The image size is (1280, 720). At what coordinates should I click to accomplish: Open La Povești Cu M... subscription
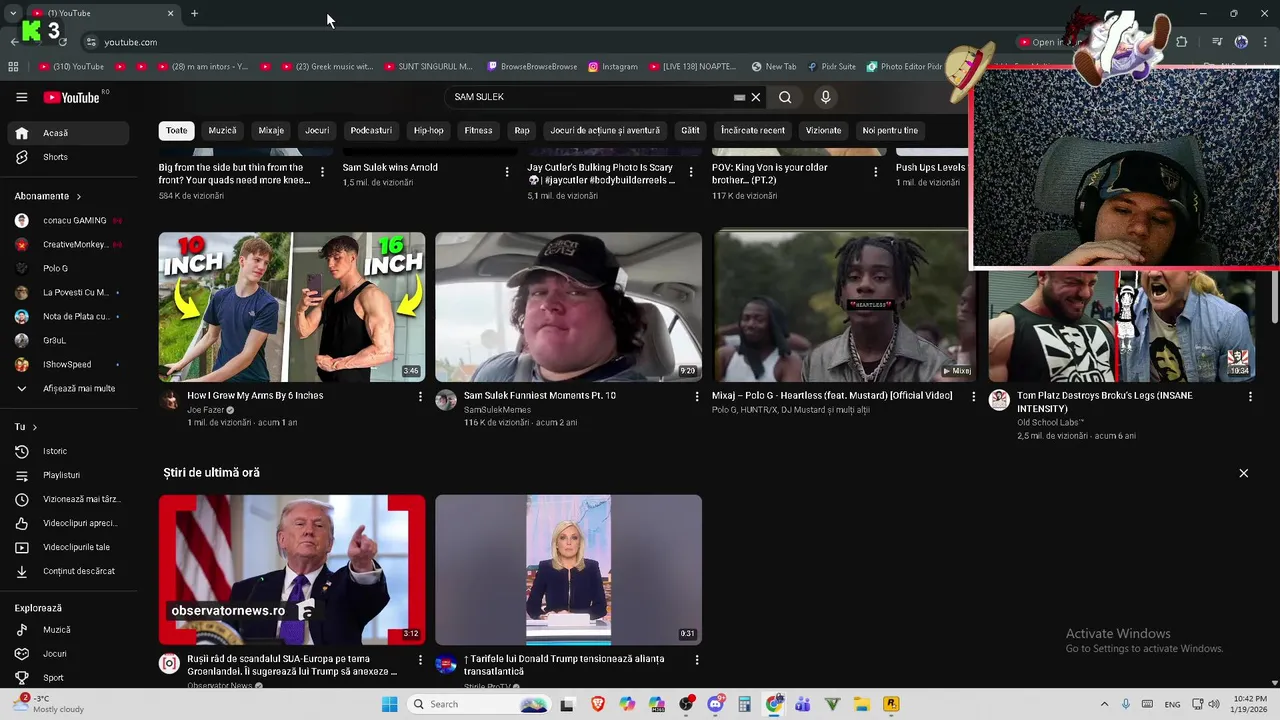(x=66, y=292)
